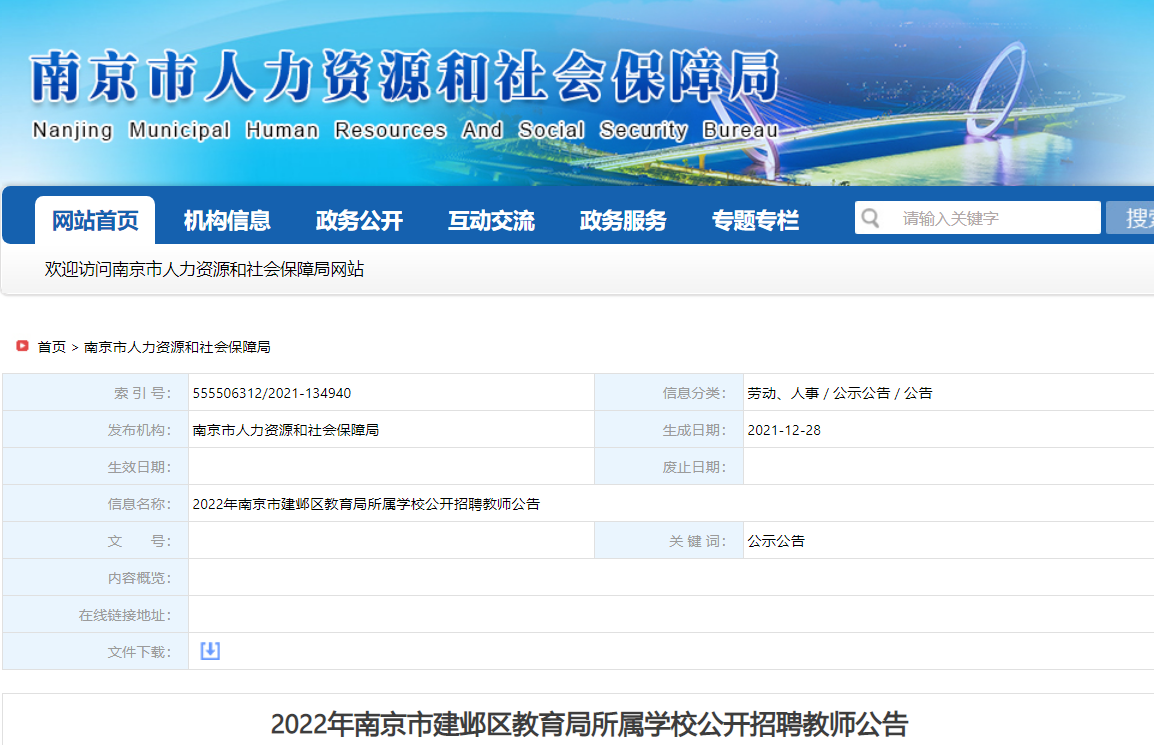Screen dimensions: 1154x745
Task: Click the 内容概览 label
Action: [139, 579]
